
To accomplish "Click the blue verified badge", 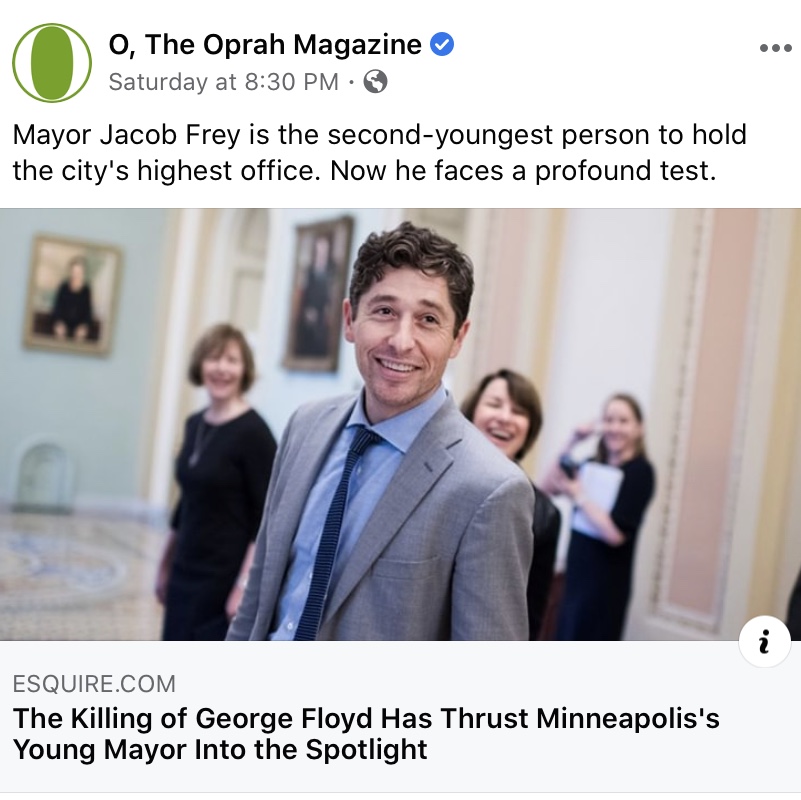I will (441, 44).
